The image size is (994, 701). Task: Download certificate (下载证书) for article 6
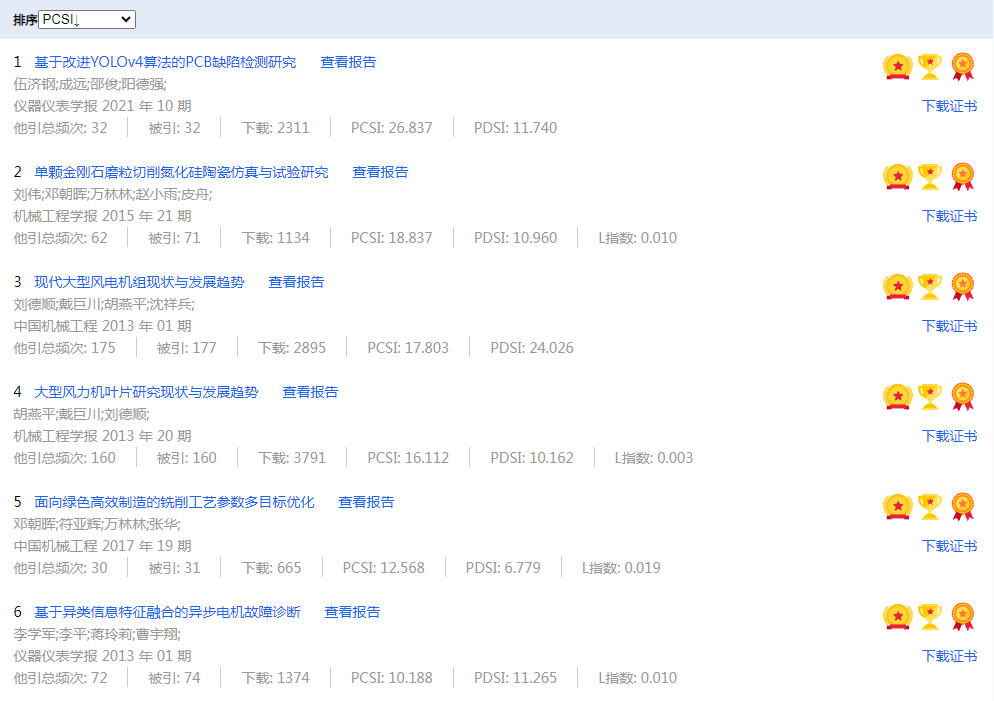coord(949,656)
